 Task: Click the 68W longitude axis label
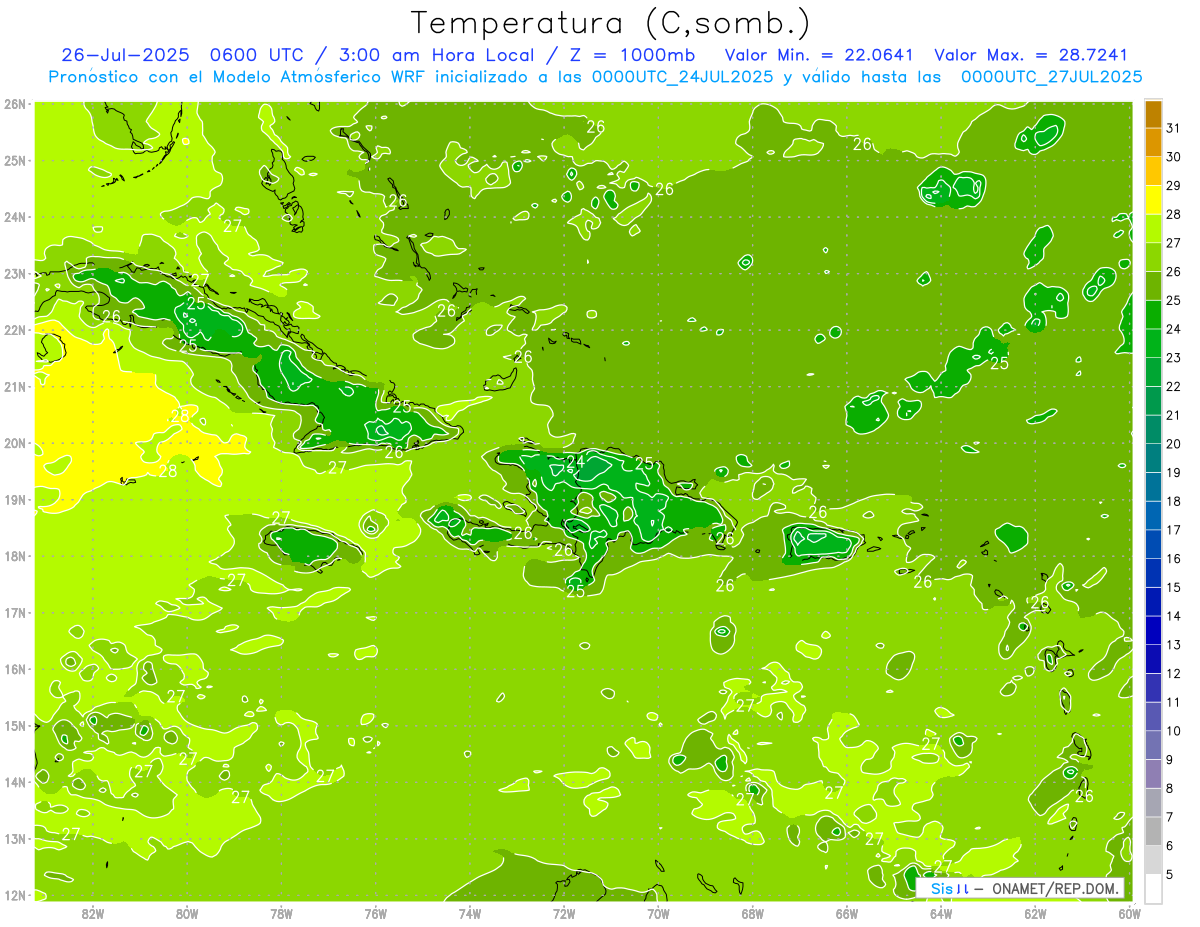pos(753,913)
